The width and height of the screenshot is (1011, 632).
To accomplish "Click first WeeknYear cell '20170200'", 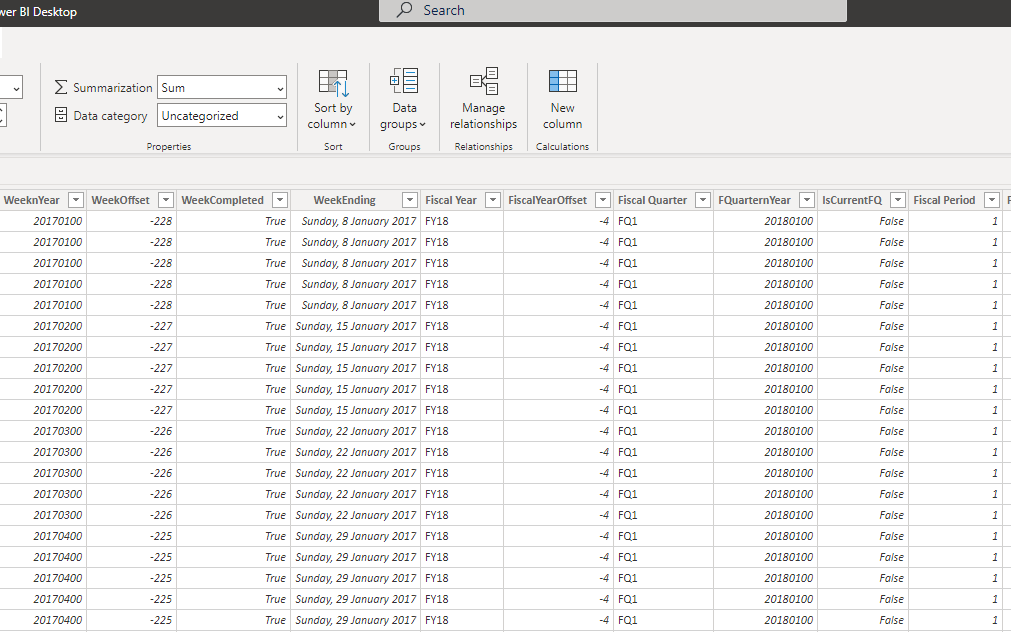I will point(43,326).
